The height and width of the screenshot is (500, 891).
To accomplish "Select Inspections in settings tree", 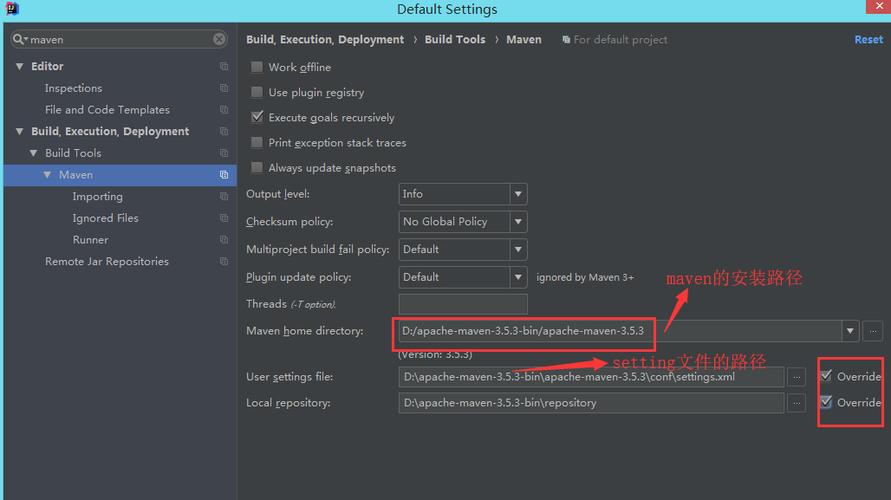I will (x=73, y=88).
